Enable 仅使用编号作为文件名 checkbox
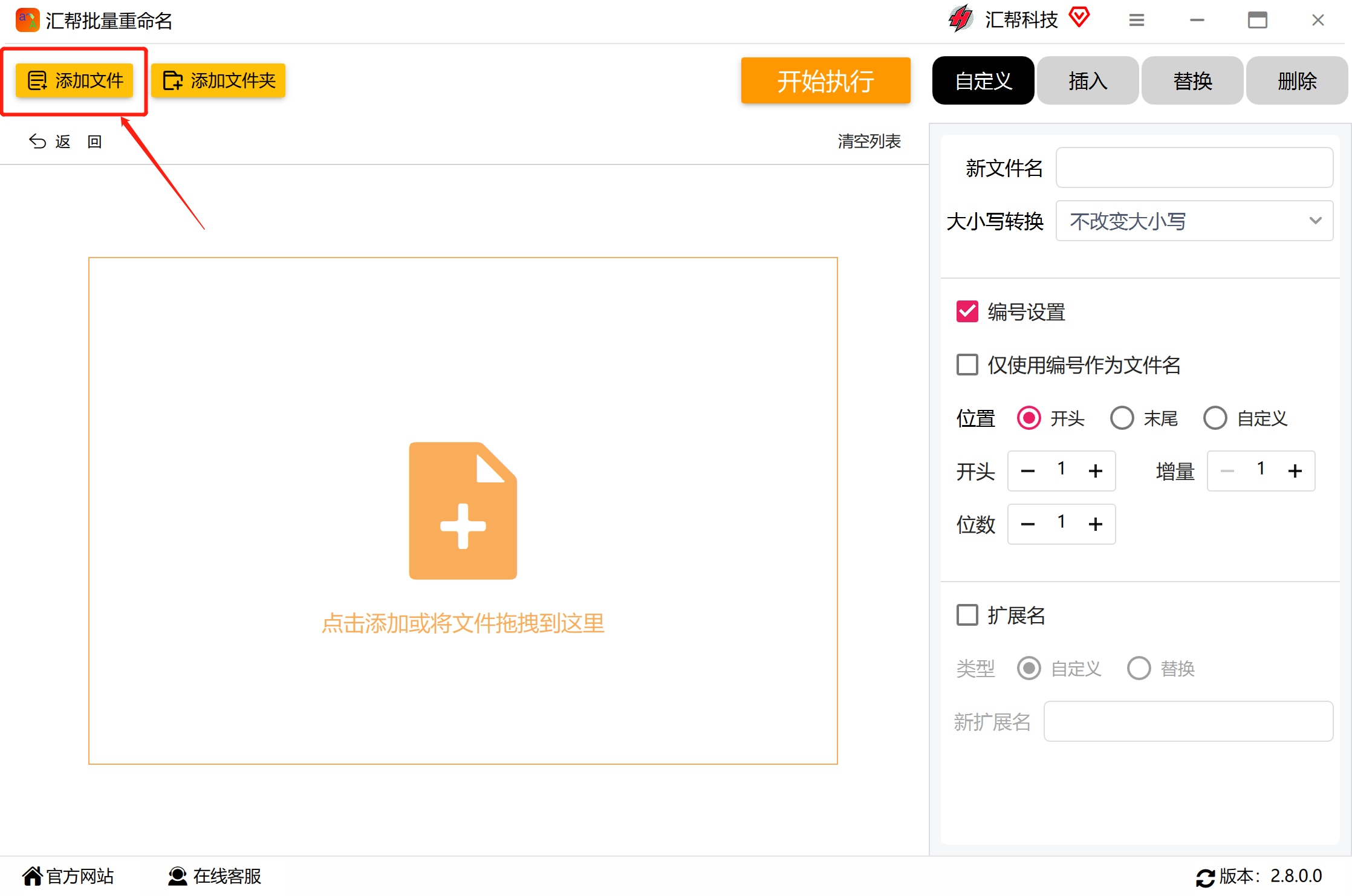Screen dimensions: 1352x896 (x=967, y=365)
